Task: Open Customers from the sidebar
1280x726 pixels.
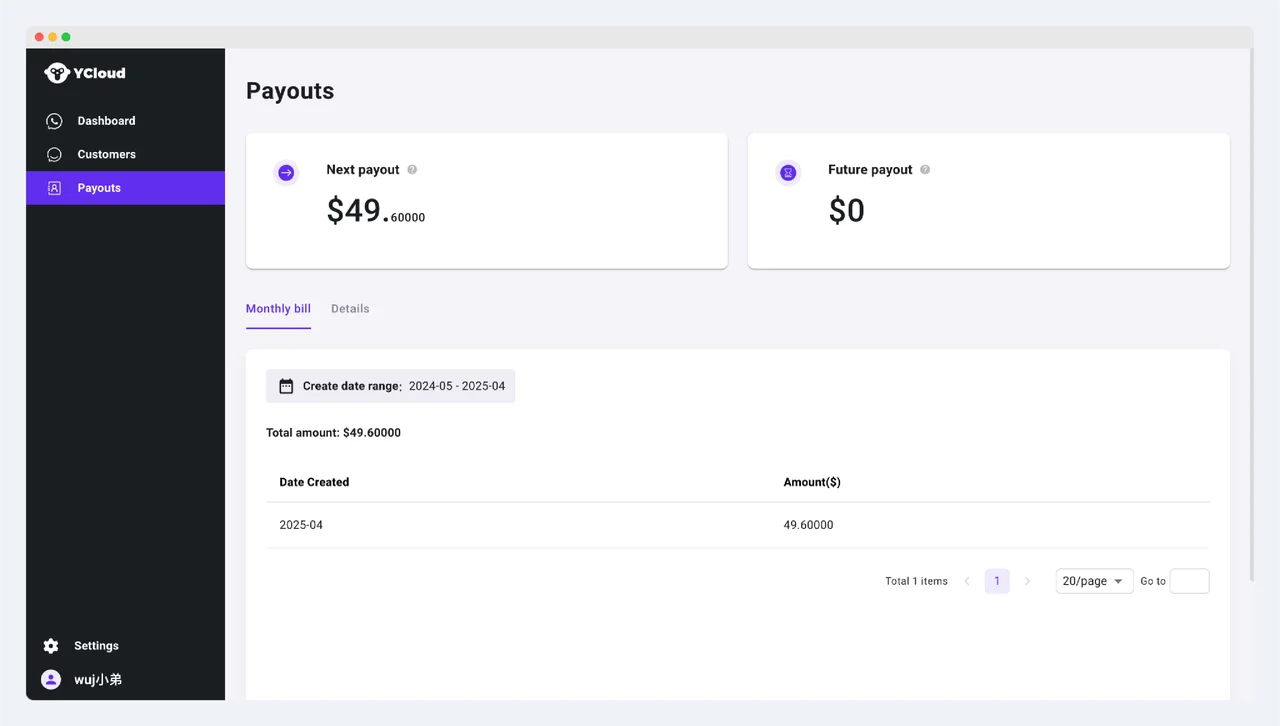Action: point(125,155)
